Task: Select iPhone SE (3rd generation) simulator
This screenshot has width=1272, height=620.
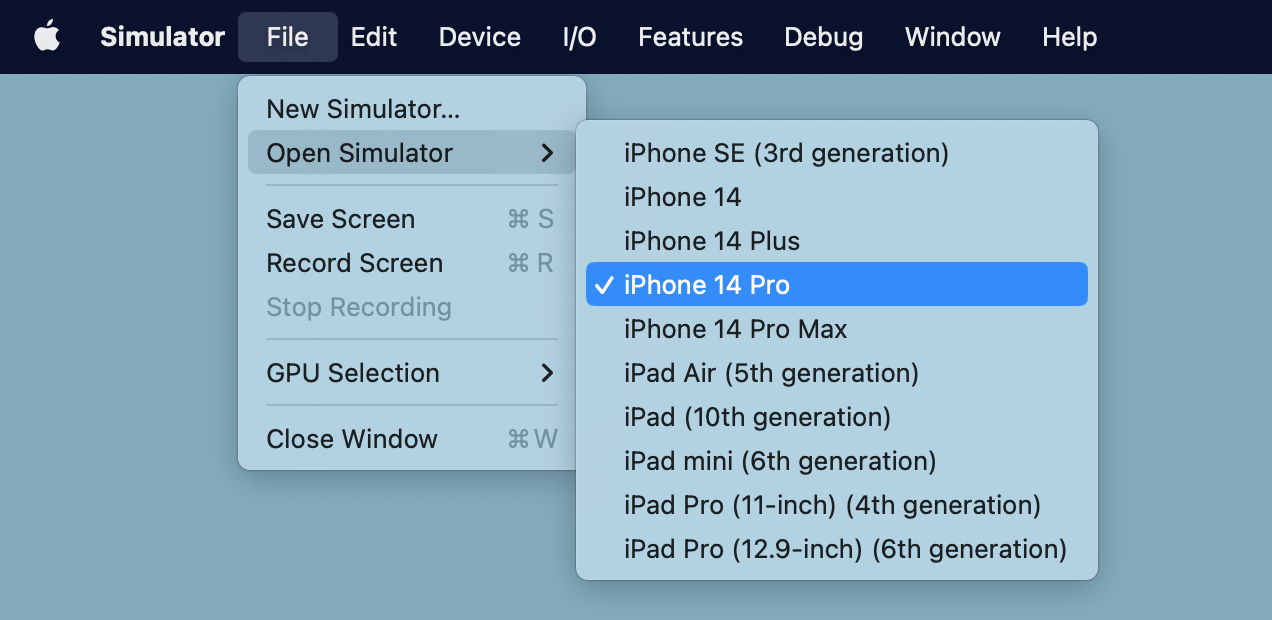Action: 786,153
